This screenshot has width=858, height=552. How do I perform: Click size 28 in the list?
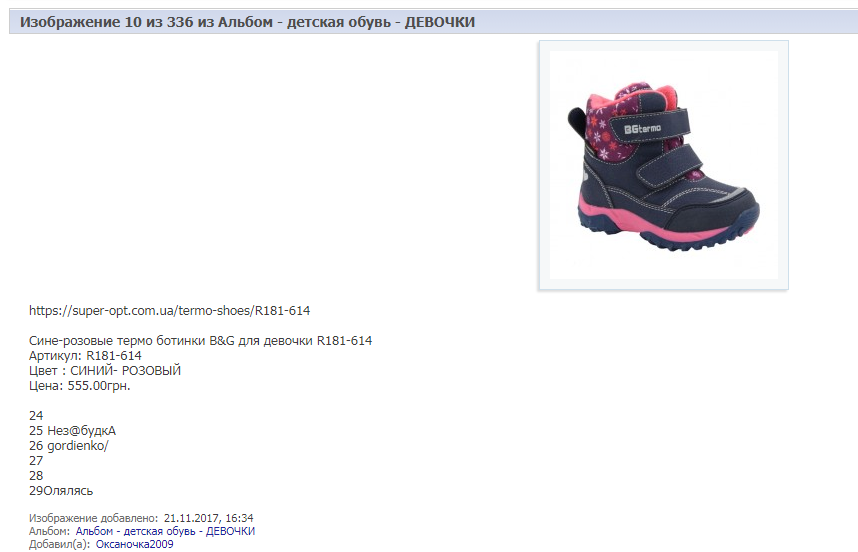pyautogui.click(x=36, y=475)
